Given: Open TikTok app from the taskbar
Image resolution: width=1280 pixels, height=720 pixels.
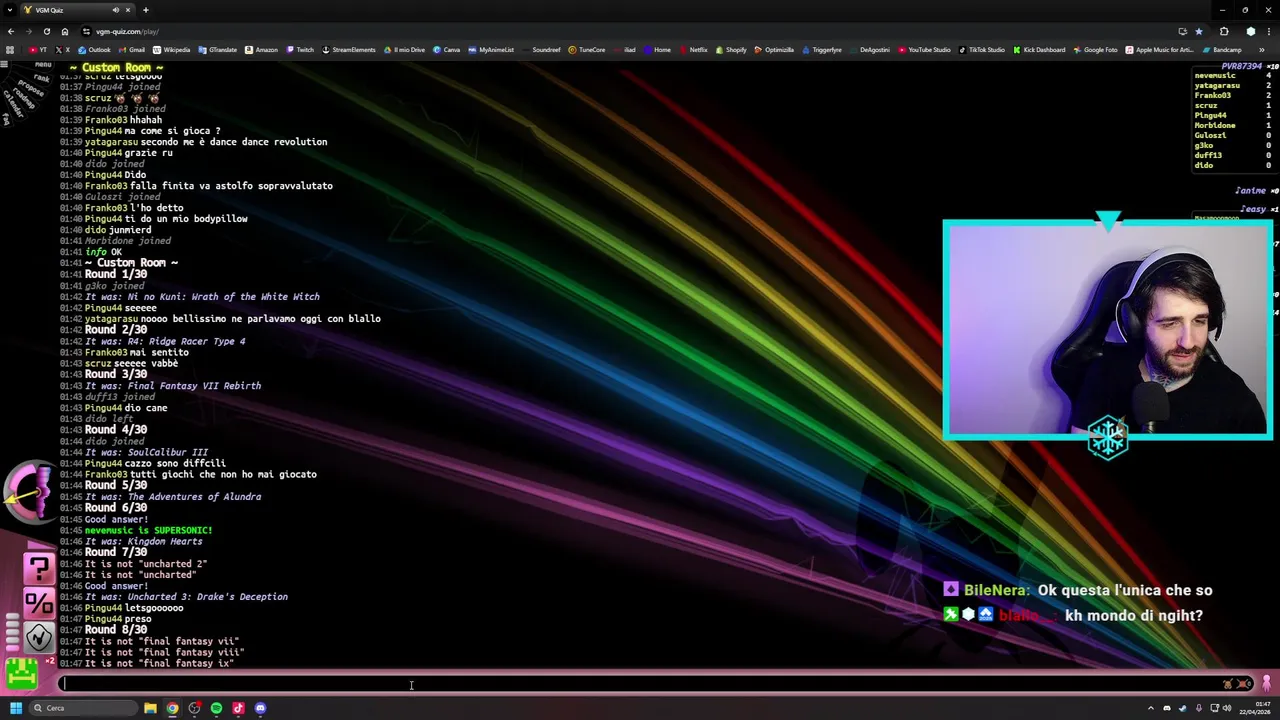Looking at the screenshot, I should pos(238,708).
